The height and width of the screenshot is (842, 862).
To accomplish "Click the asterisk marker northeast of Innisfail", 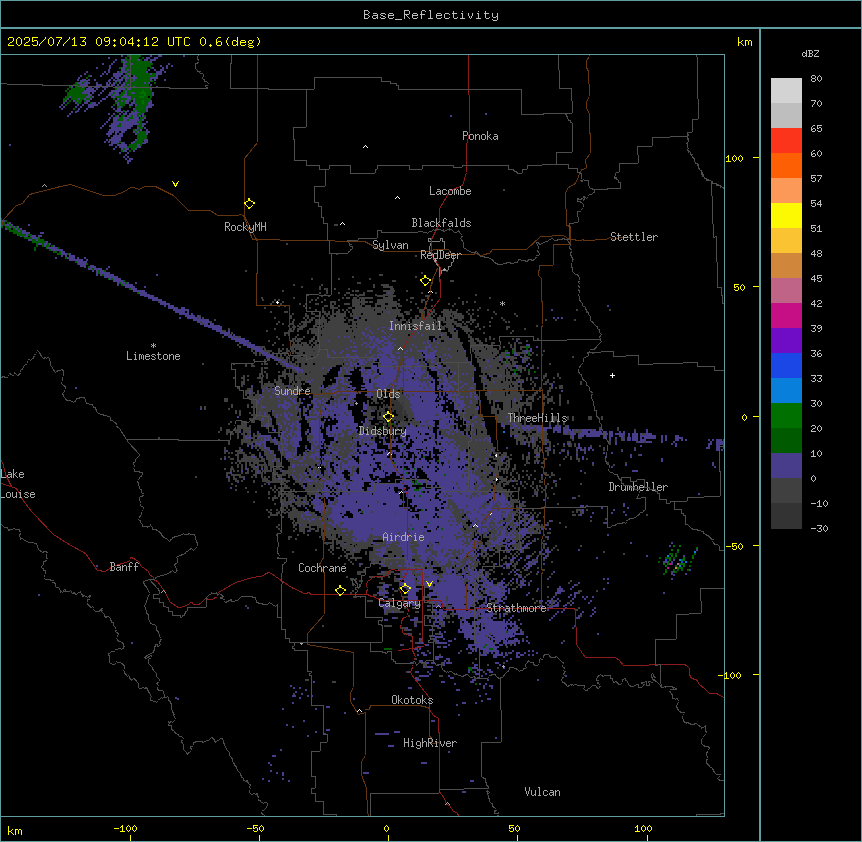I will 502,303.
